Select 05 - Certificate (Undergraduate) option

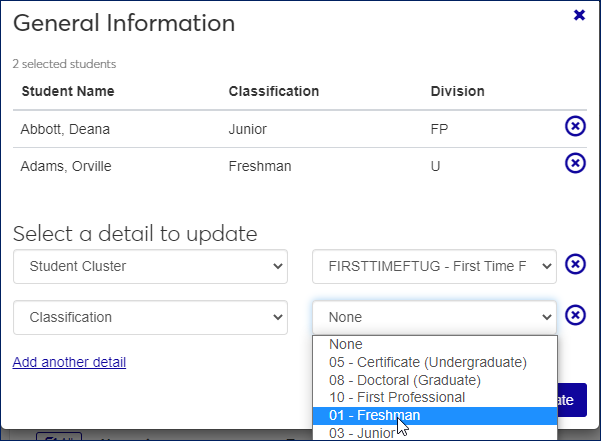tap(427, 362)
